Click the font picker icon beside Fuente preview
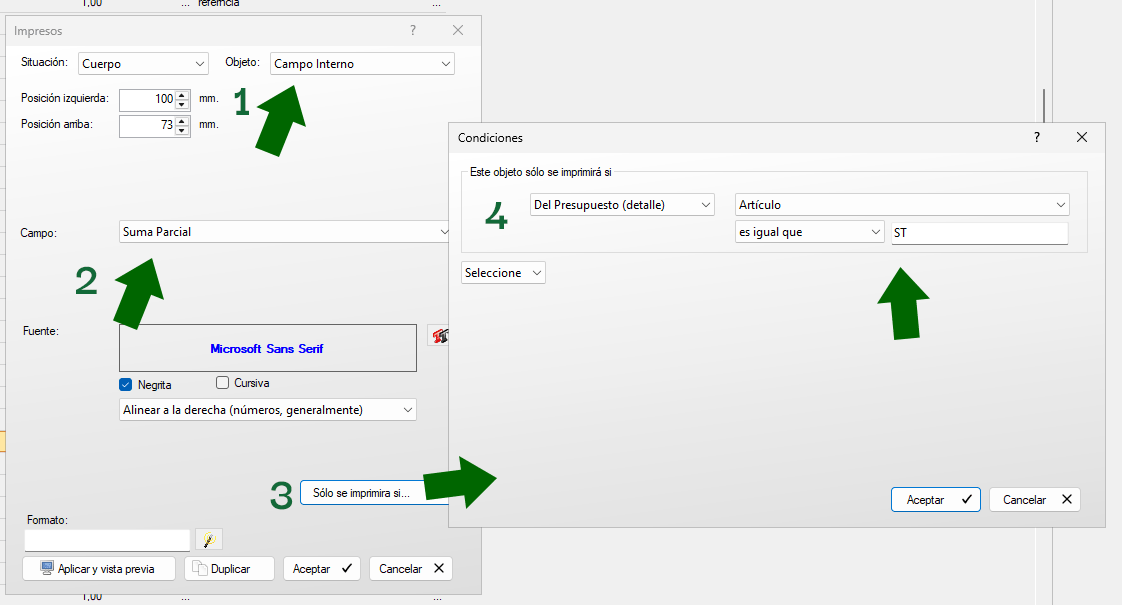1122x605 pixels. (x=437, y=336)
